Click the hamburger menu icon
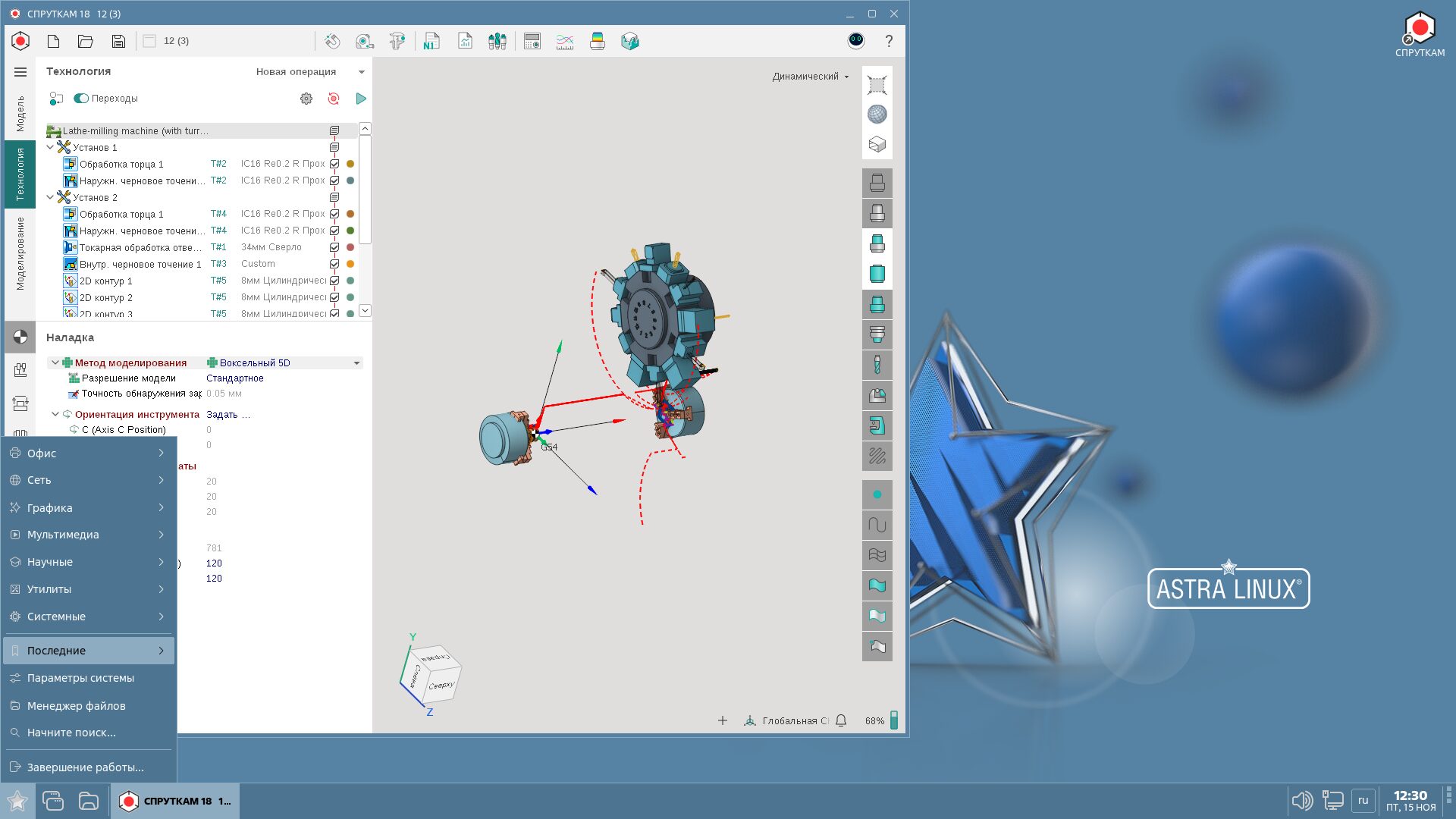 [x=20, y=72]
